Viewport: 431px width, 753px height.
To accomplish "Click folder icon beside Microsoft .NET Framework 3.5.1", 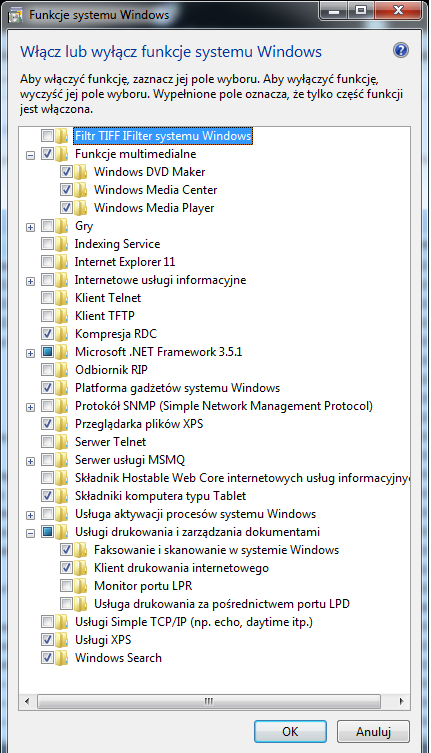I will tap(61, 352).
